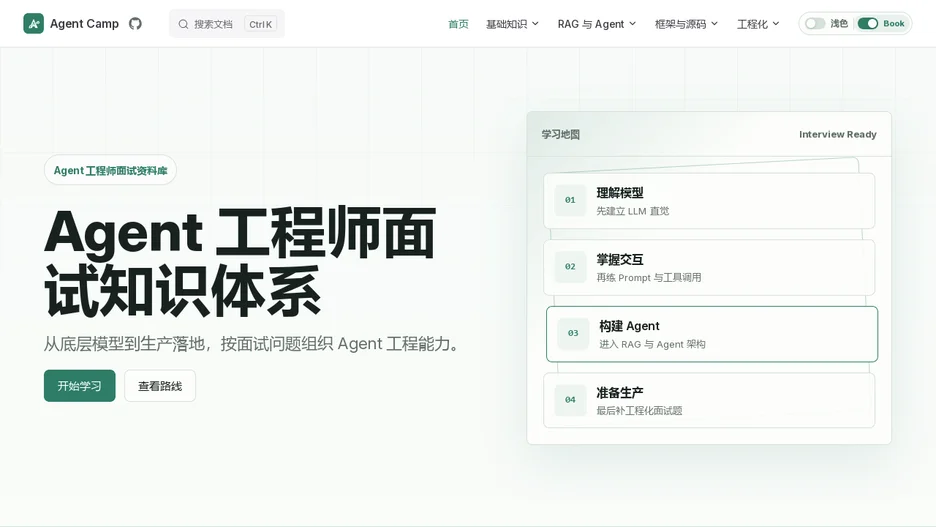Click the Agent 工程师面试知识体系 headline
936x527 pixels.
coord(240,261)
